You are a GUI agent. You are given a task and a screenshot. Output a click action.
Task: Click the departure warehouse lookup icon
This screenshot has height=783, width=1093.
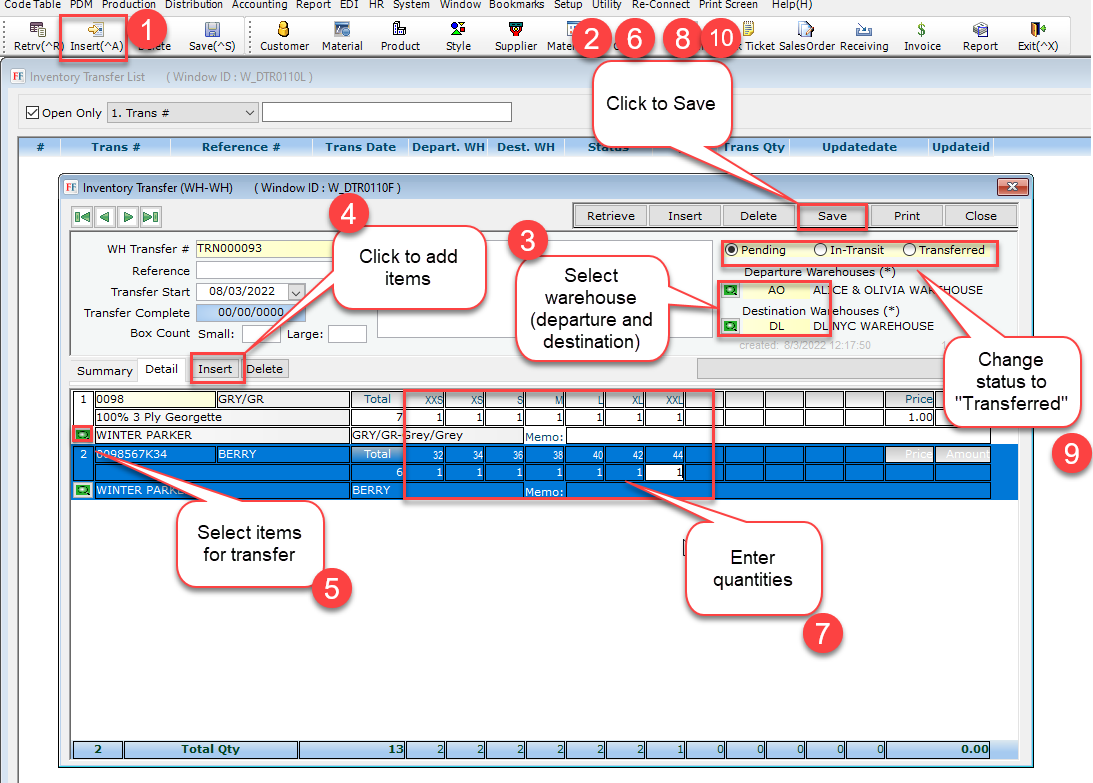pyautogui.click(x=730, y=290)
